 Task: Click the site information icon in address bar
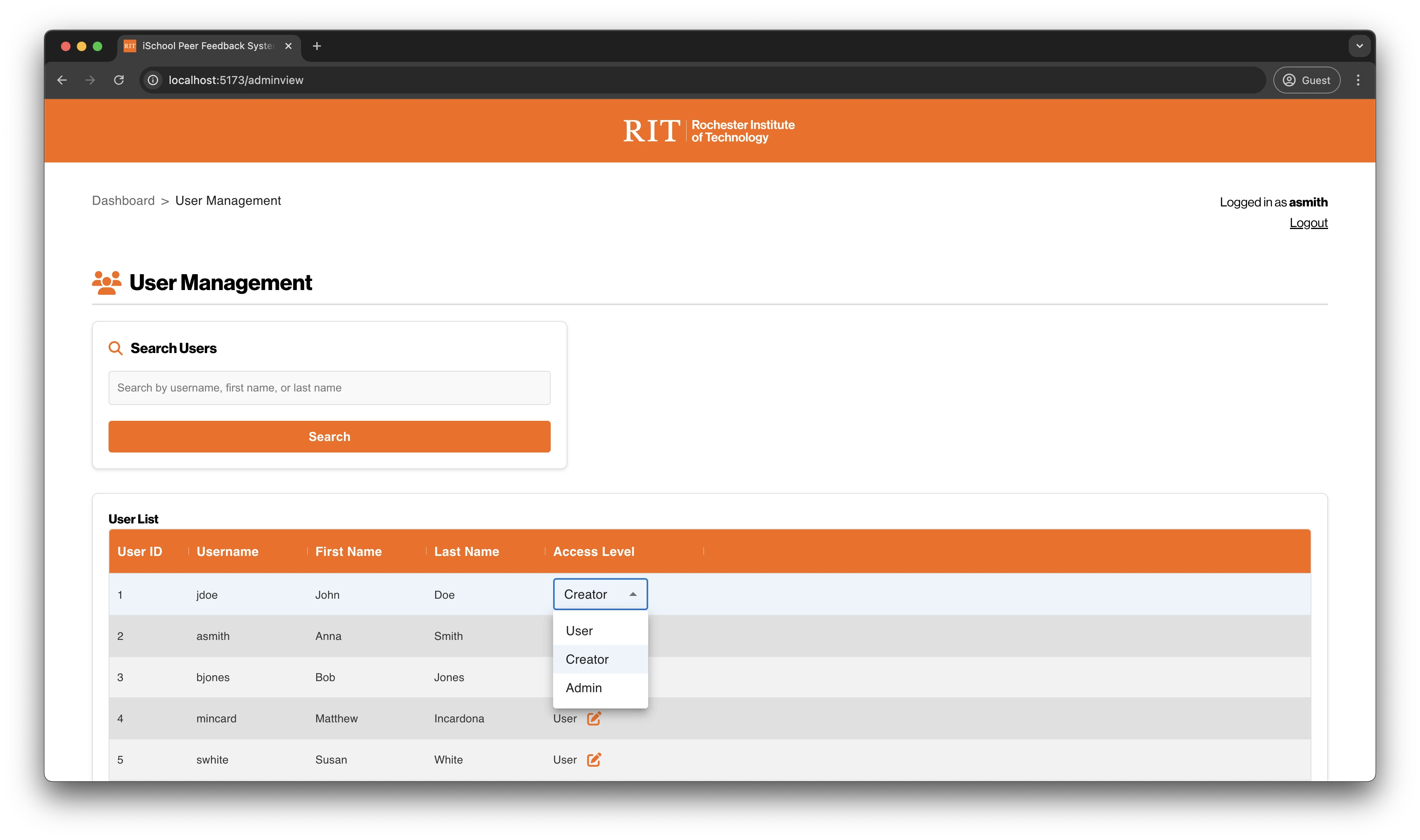coord(153,80)
